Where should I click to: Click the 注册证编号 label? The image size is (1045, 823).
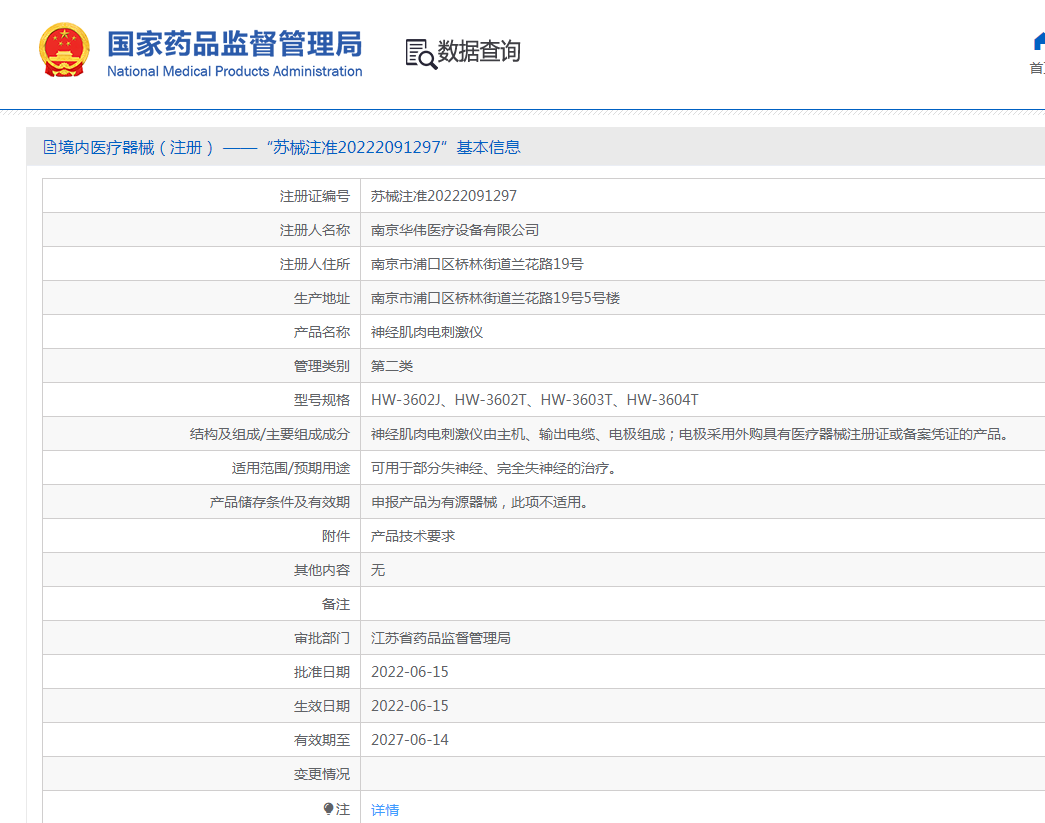(x=315, y=196)
